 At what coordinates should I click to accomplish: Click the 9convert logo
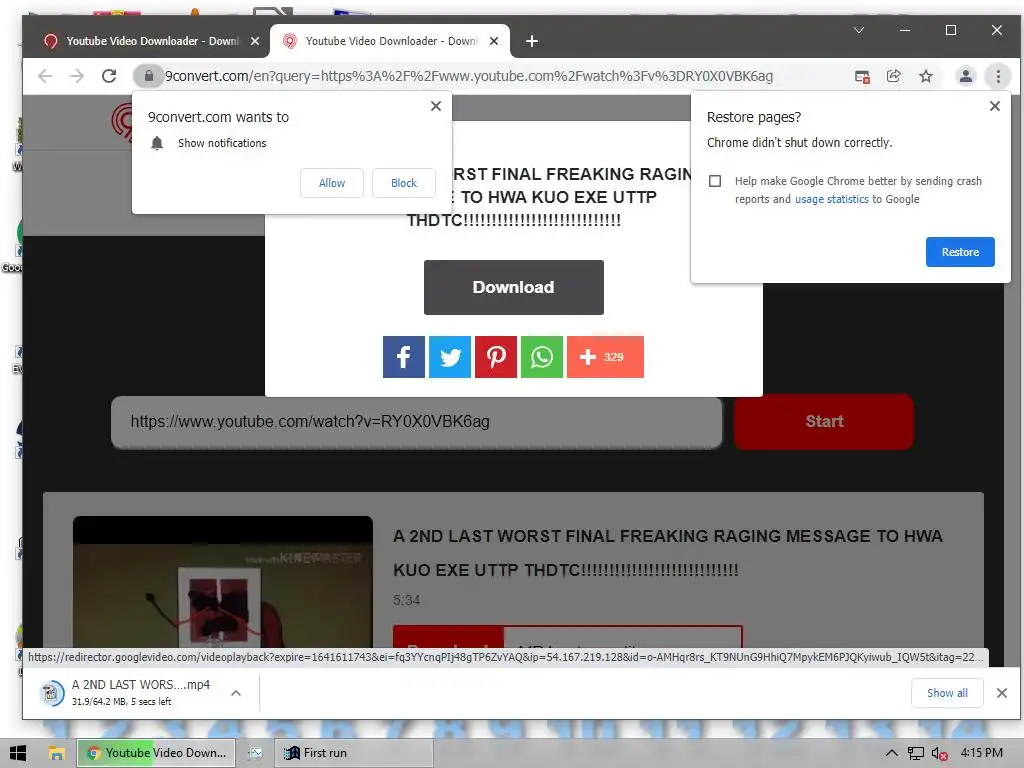[123, 121]
